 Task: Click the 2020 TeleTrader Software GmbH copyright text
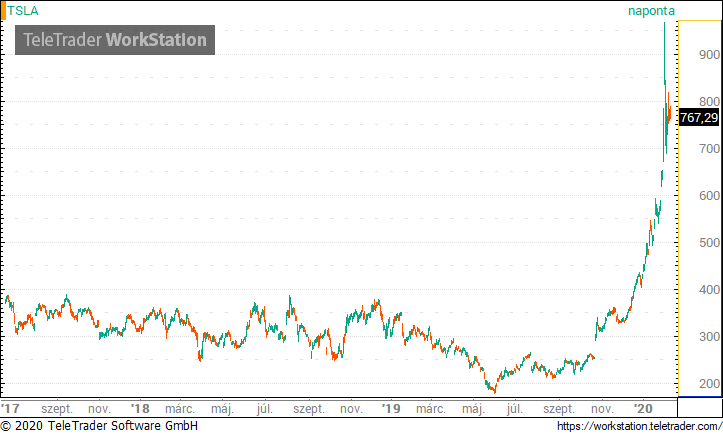click(x=99, y=425)
